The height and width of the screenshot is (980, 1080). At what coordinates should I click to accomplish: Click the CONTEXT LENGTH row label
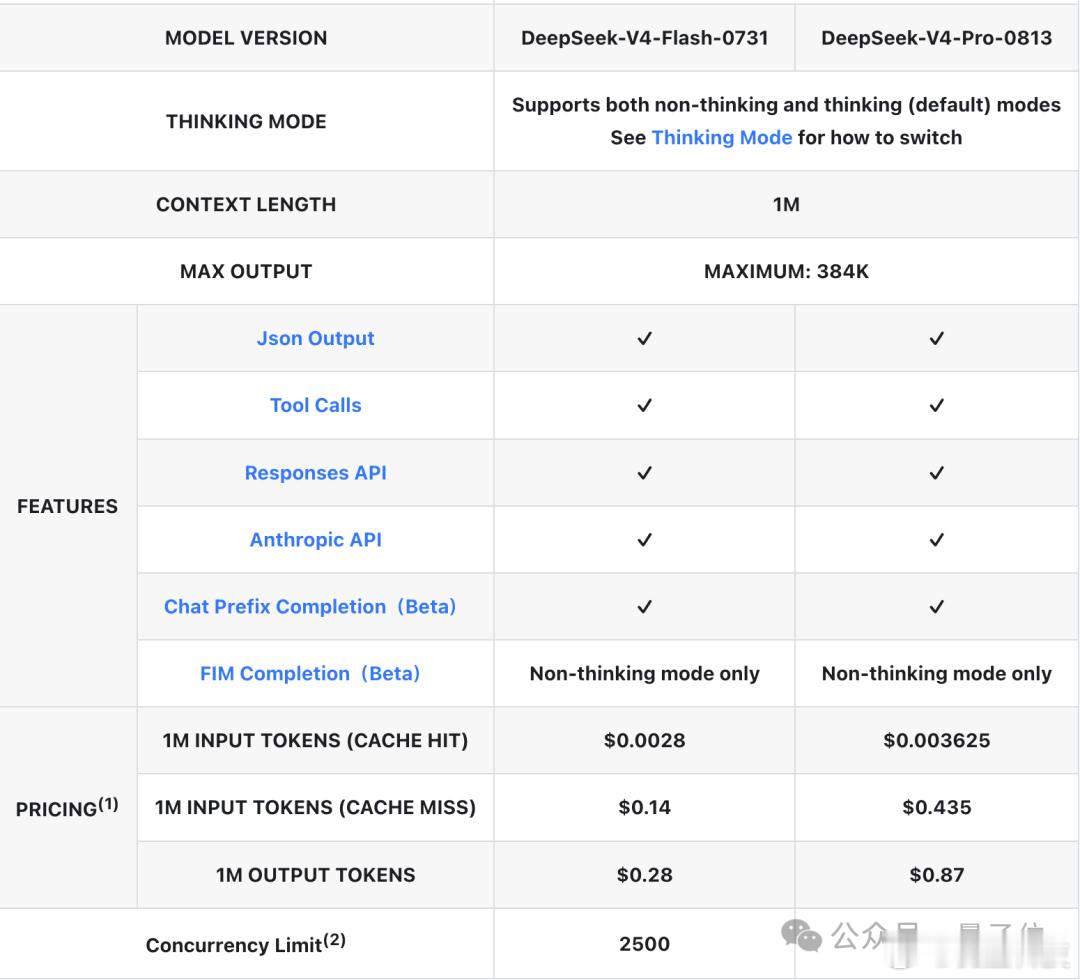(x=246, y=205)
